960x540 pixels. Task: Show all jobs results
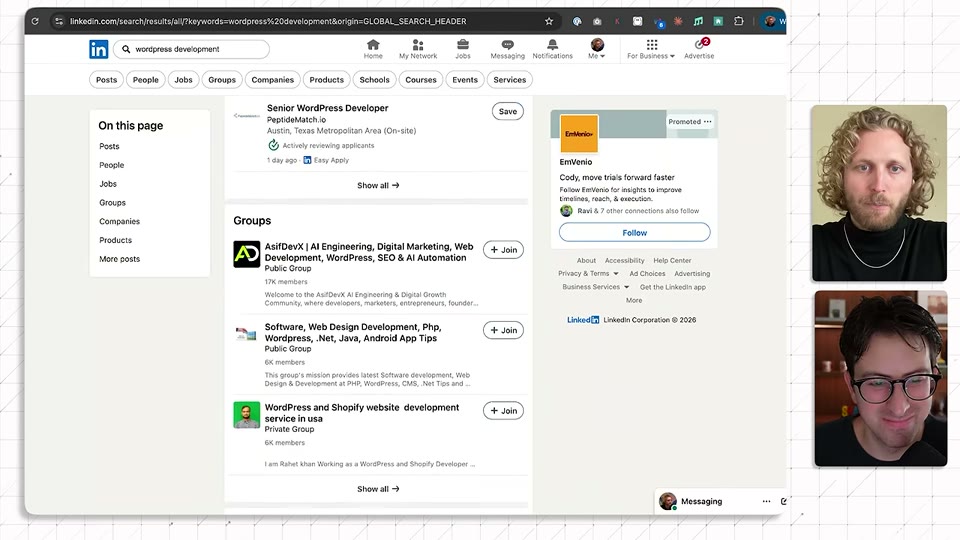coord(378,186)
